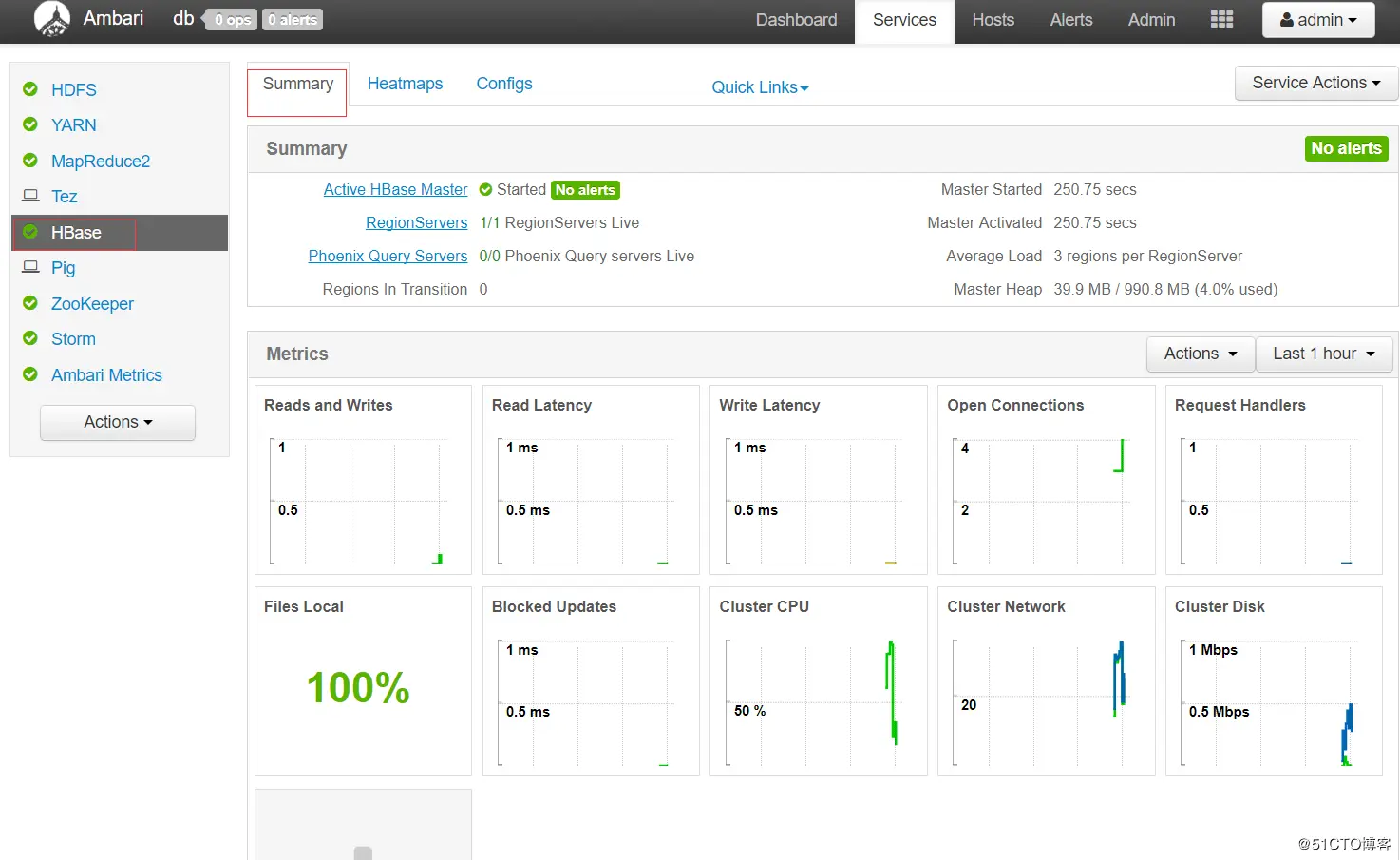Click the YARN green status icon

click(x=30, y=124)
